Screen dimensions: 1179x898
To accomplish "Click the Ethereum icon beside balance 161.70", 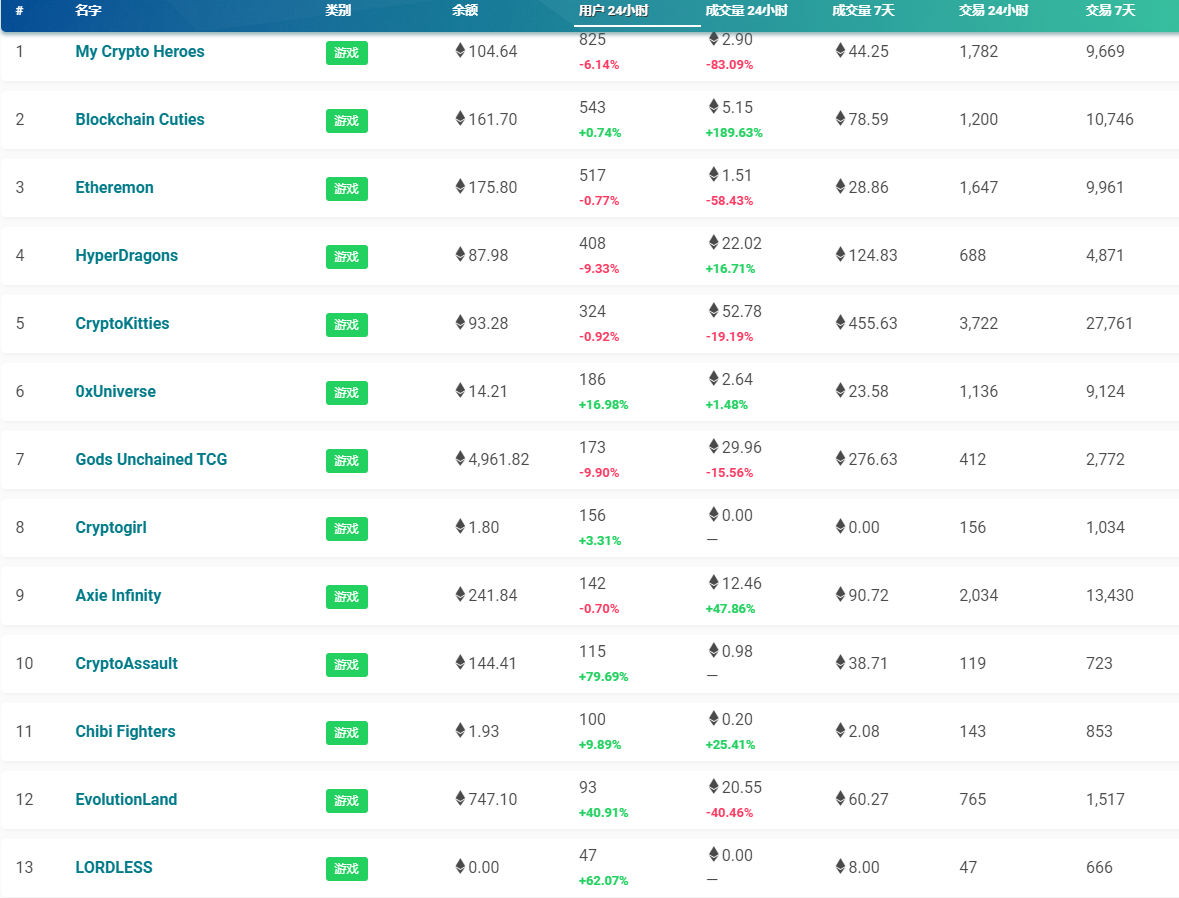I will pos(460,118).
